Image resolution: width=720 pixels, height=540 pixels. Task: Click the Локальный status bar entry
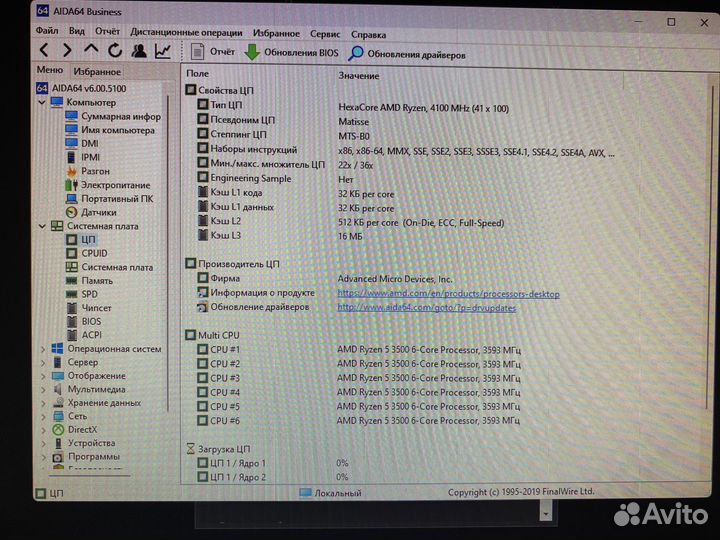click(331, 493)
